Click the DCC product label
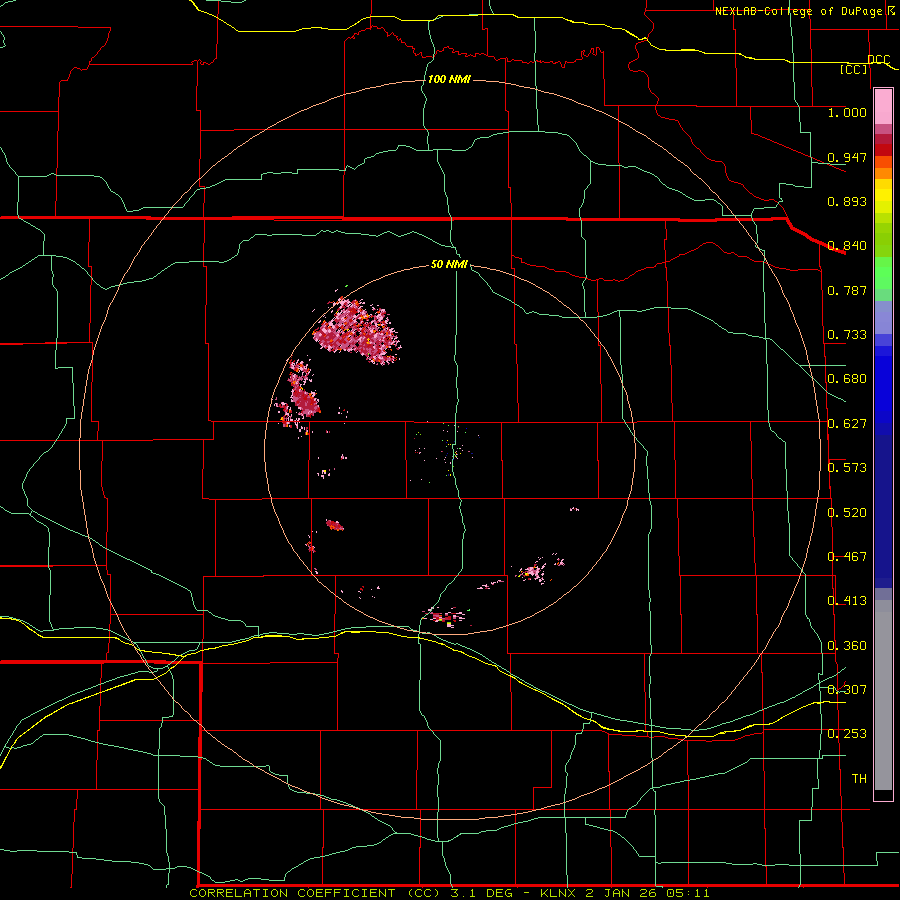This screenshot has height=900, width=900. click(x=878, y=59)
